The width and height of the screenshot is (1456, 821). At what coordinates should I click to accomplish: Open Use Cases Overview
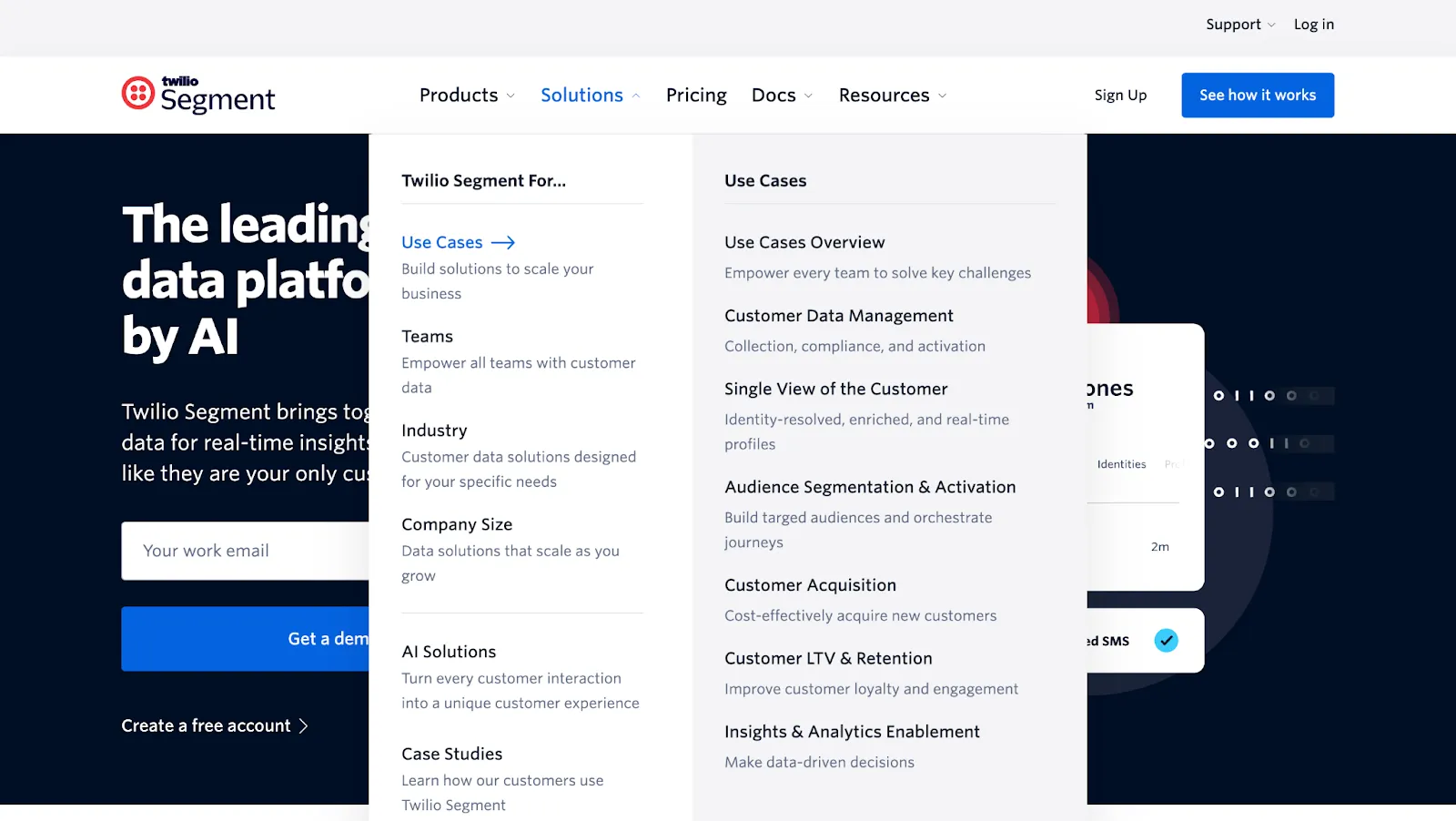point(804,242)
